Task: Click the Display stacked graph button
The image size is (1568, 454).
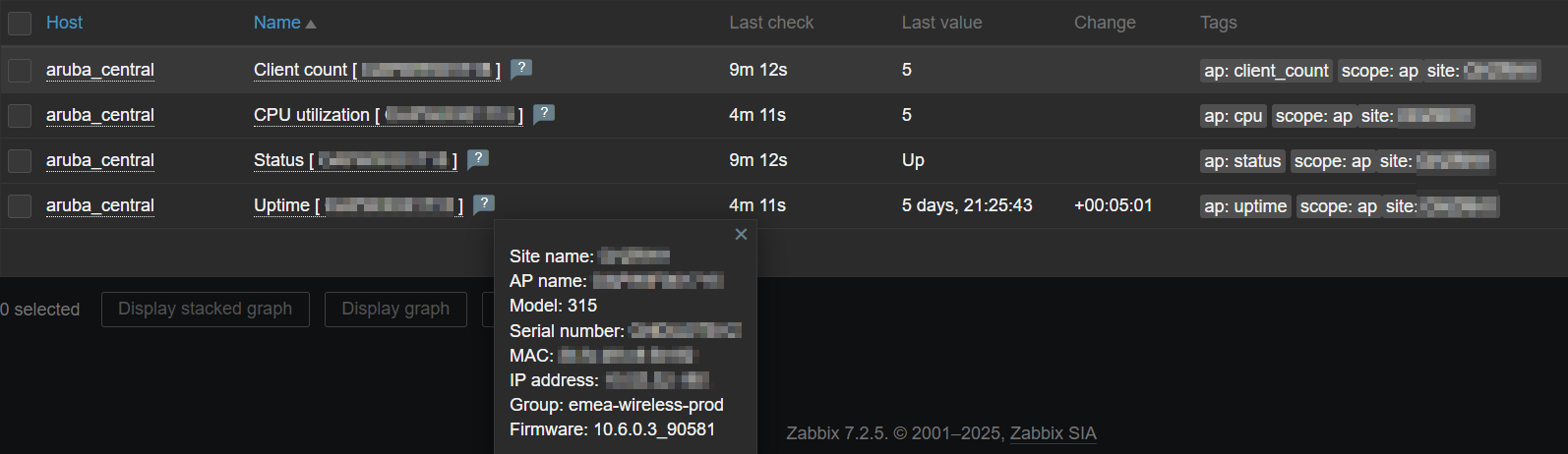Action: pyautogui.click(x=205, y=309)
